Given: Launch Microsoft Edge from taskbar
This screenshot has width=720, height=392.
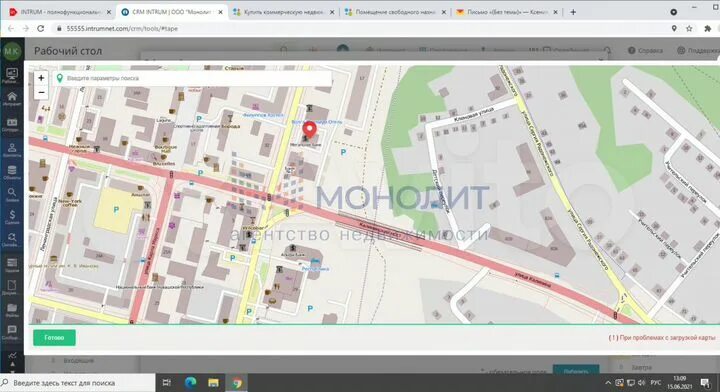Looking at the screenshot, I should [190, 383].
